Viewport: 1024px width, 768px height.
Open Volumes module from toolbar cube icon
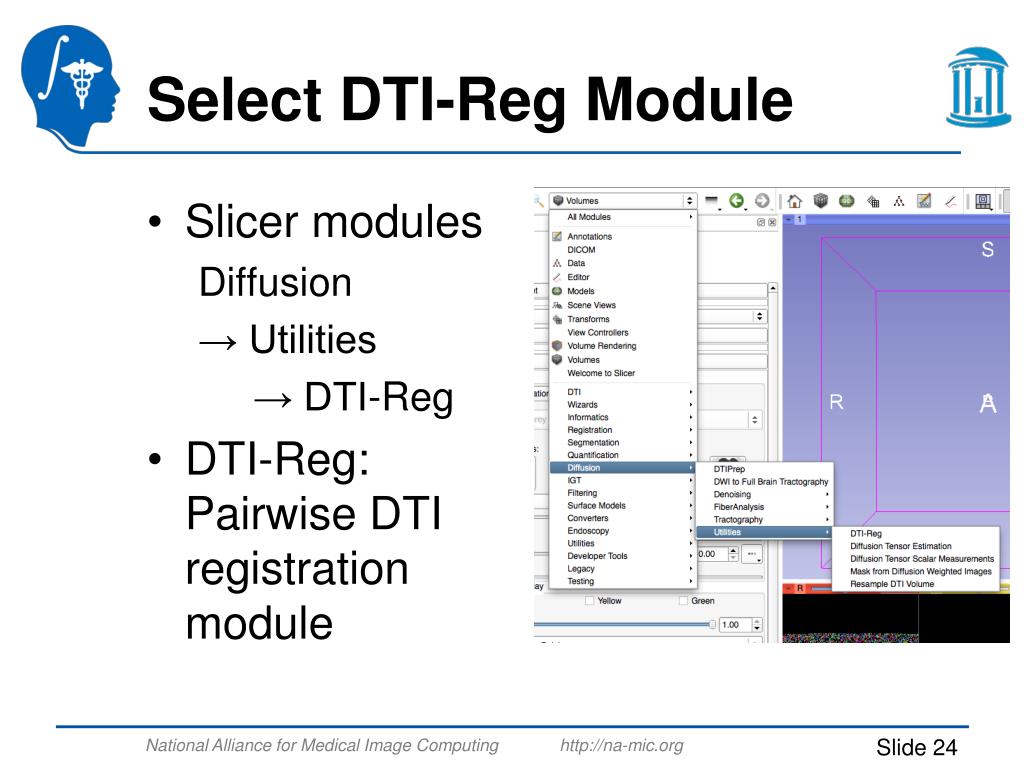(821, 201)
